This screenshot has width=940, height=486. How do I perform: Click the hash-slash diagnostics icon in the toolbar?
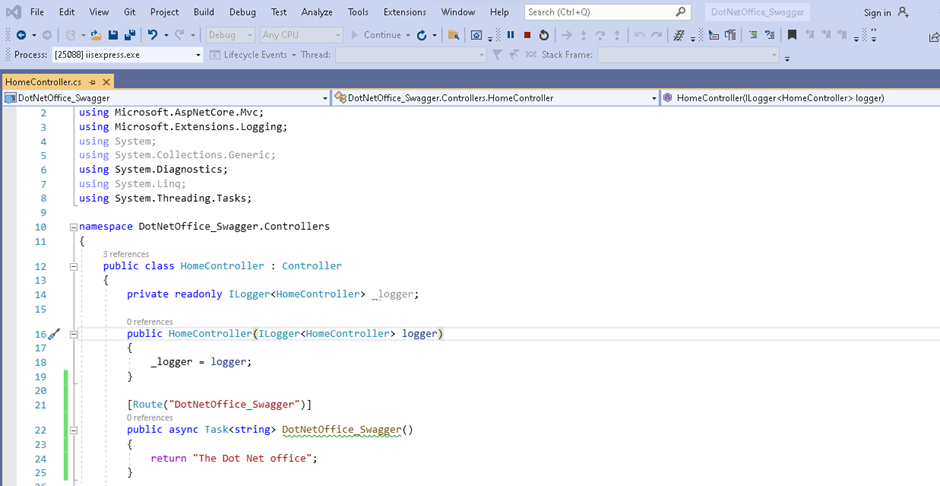pyautogui.click(x=679, y=35)
